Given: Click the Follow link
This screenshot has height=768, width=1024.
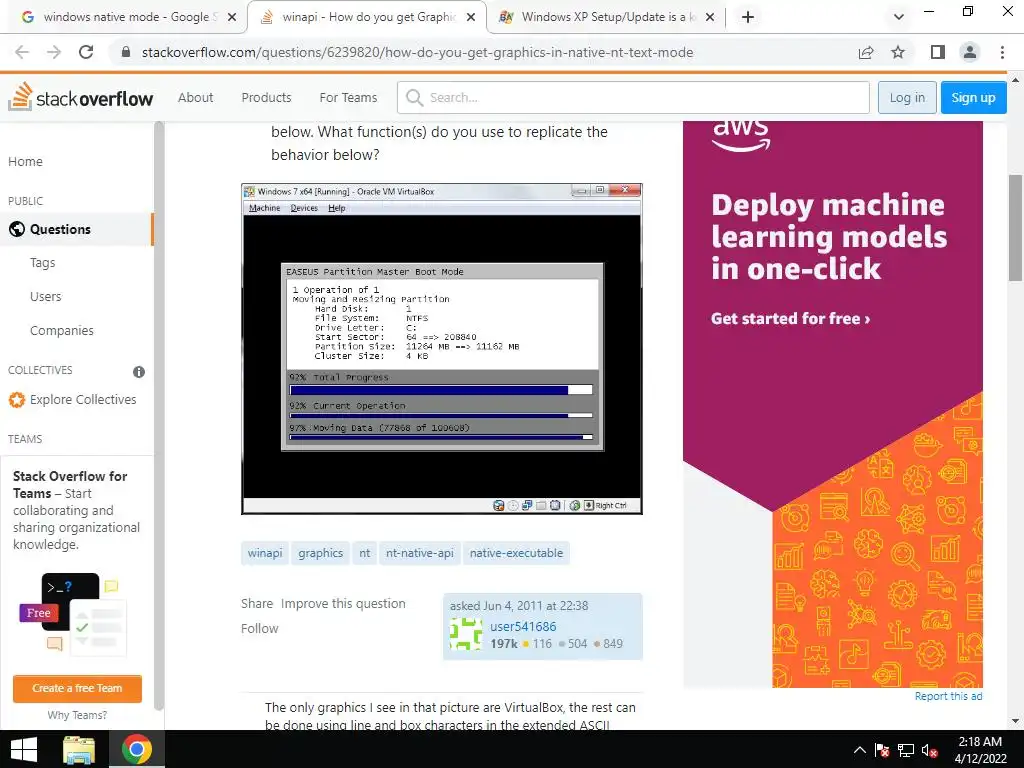Looking at the screenshot, I should tap(259, 628).
